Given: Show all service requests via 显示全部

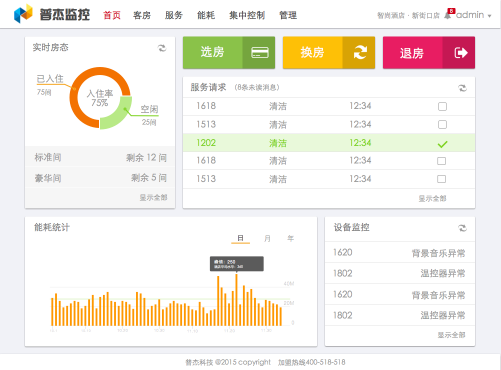Looking at the screenshot, I should pos(432,199).
